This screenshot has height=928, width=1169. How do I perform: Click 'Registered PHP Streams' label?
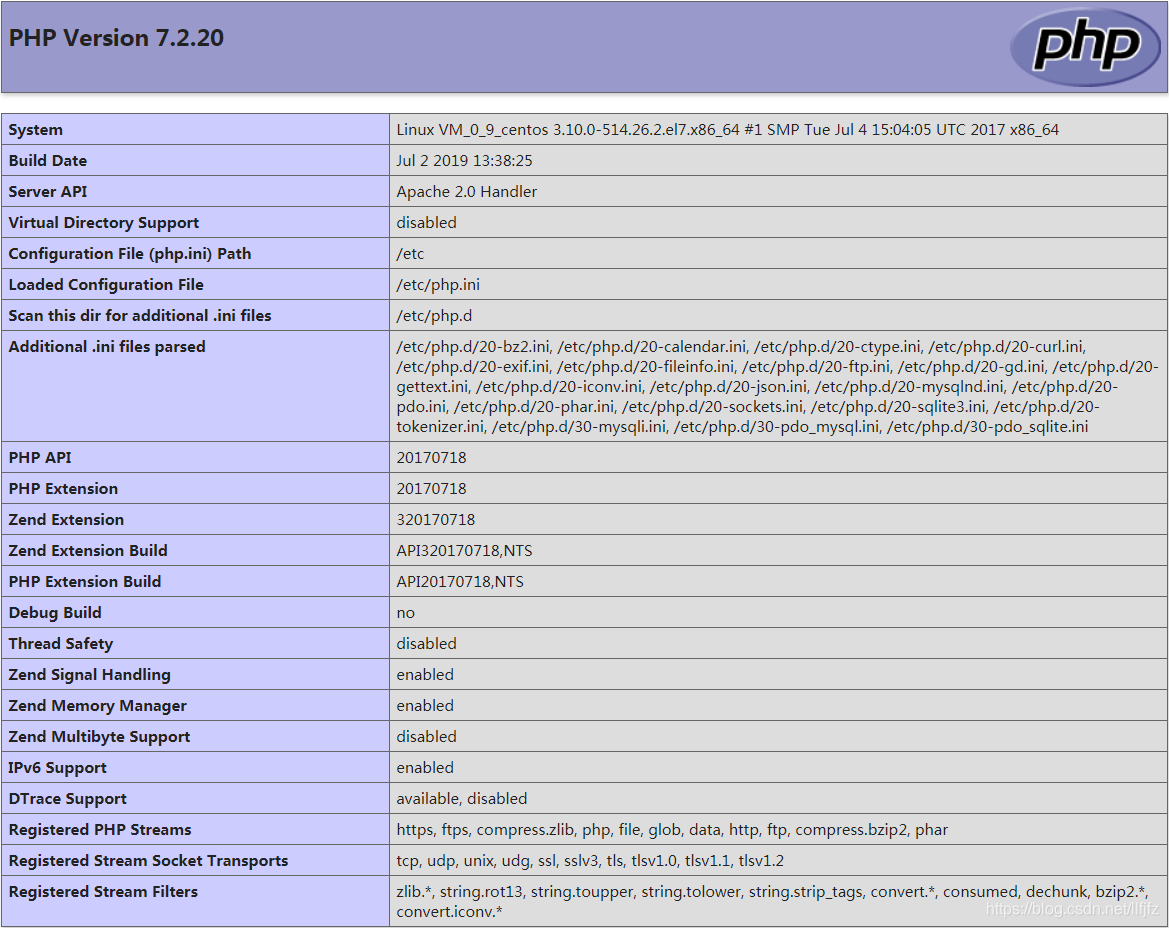(x=100, y=830)
